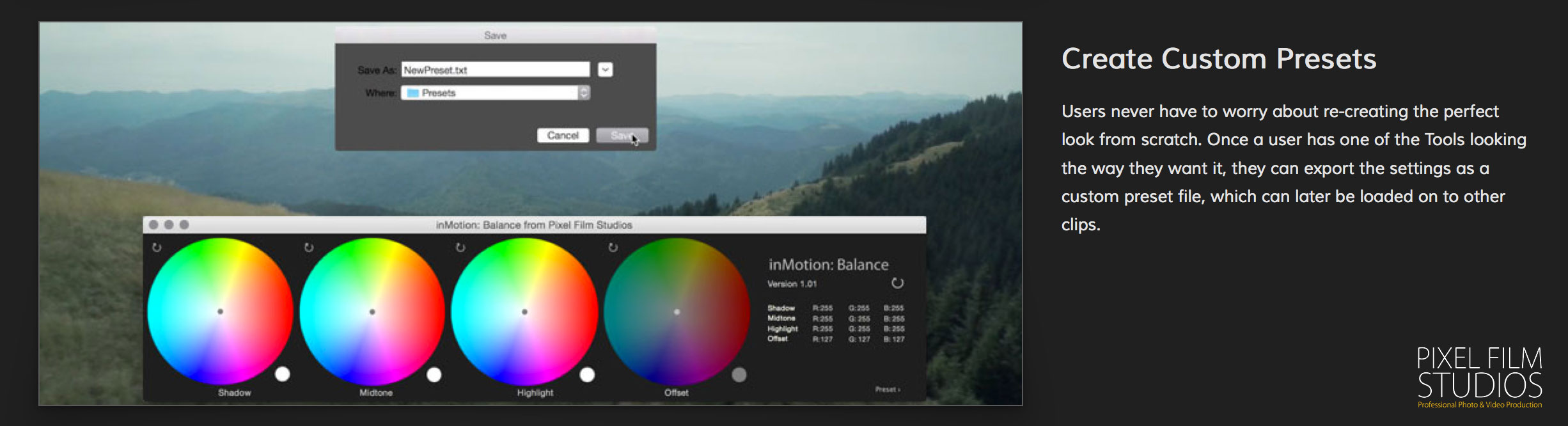
Task: Open the Where Presets folder dropdown
Action: (x=496, y=93)
